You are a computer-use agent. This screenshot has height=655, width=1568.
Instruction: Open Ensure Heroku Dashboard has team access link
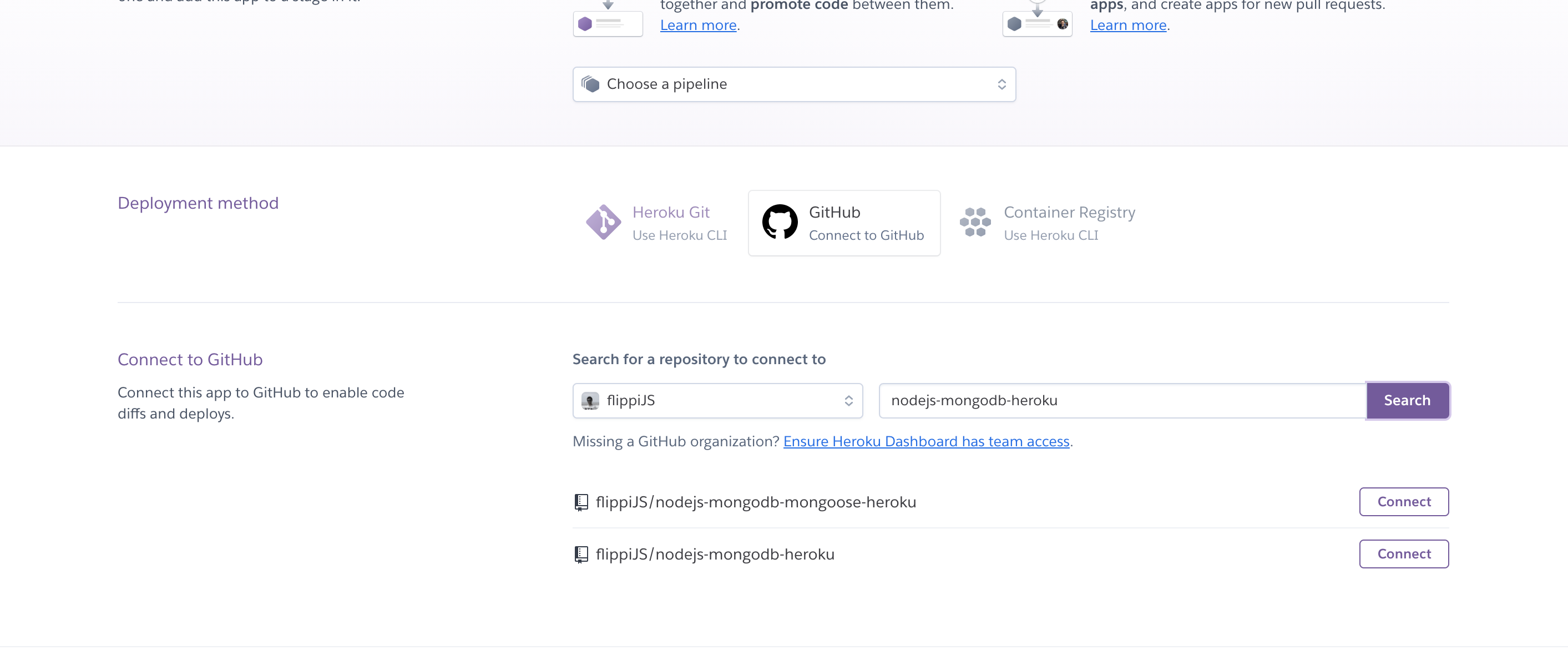point(926,441)
